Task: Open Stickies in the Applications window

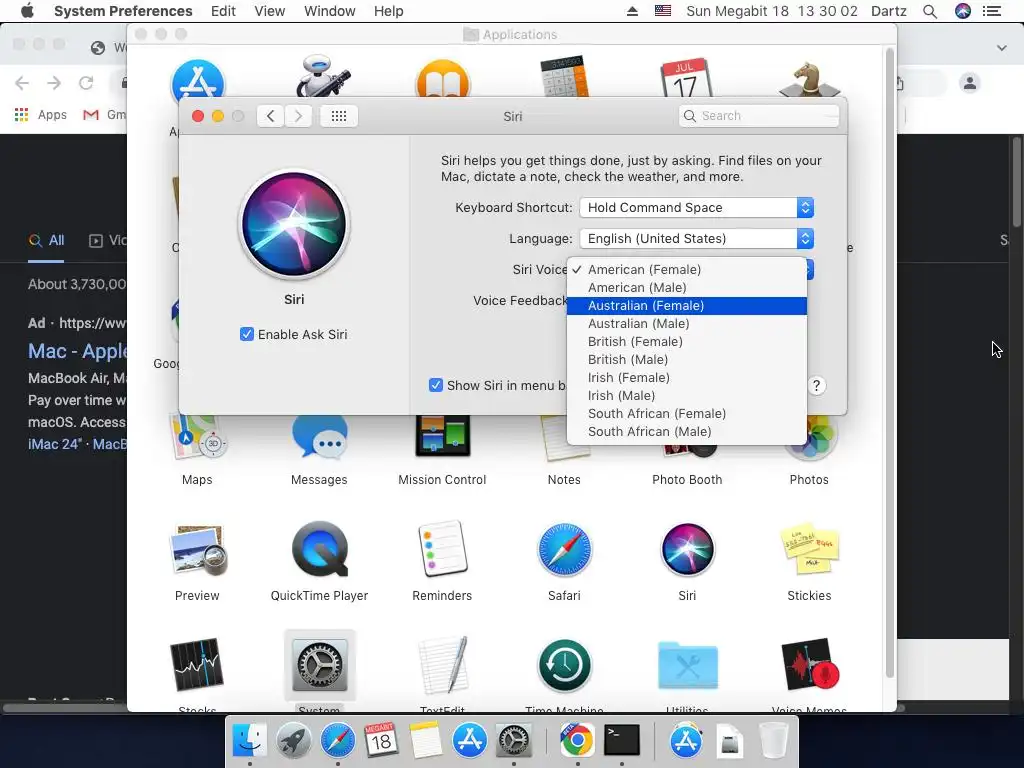Action: click(x=809, y=550)
